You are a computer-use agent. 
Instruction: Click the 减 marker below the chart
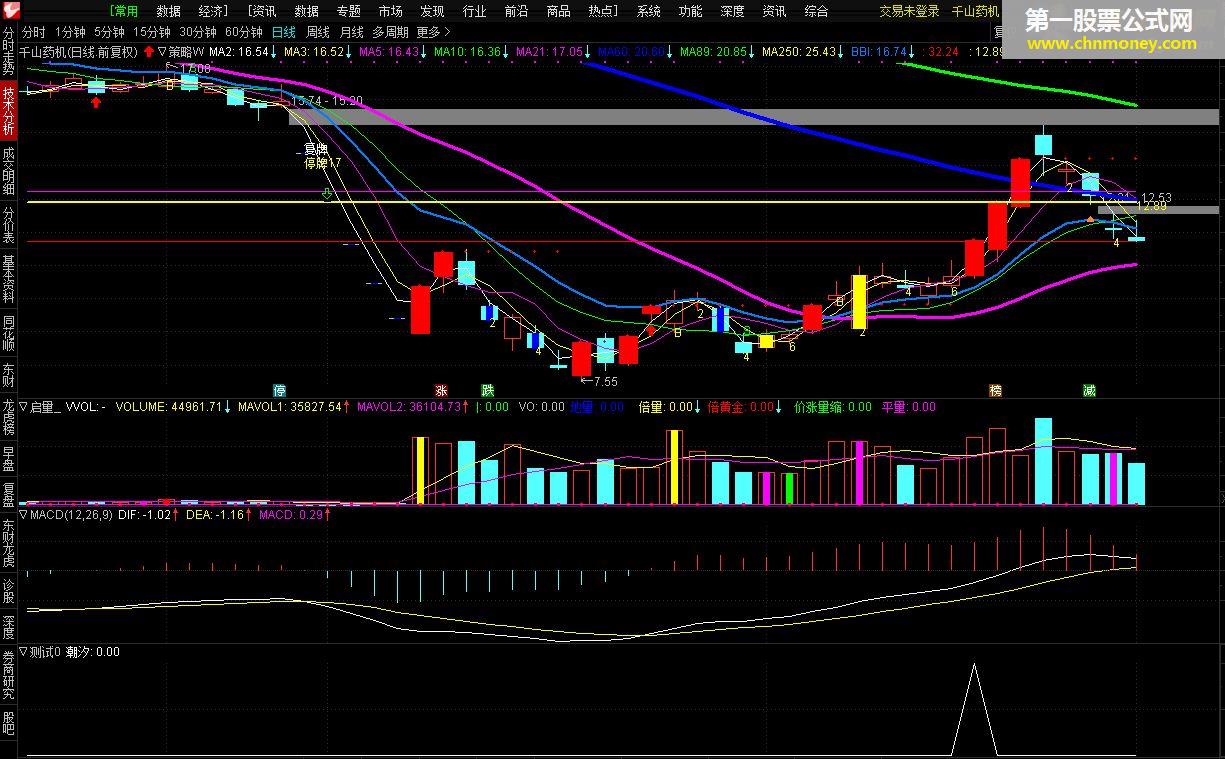[x=1088, y=390]
